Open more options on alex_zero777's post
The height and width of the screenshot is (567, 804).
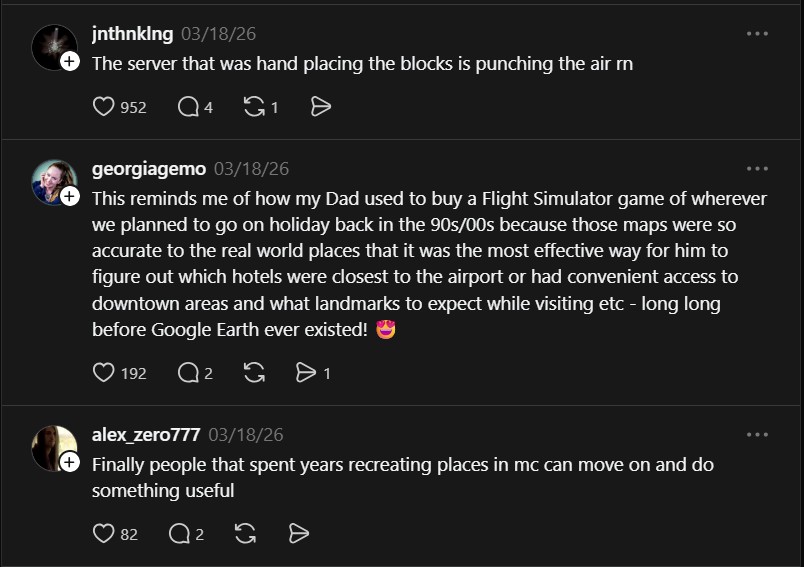pyautogui.click(x=757, y=435)
